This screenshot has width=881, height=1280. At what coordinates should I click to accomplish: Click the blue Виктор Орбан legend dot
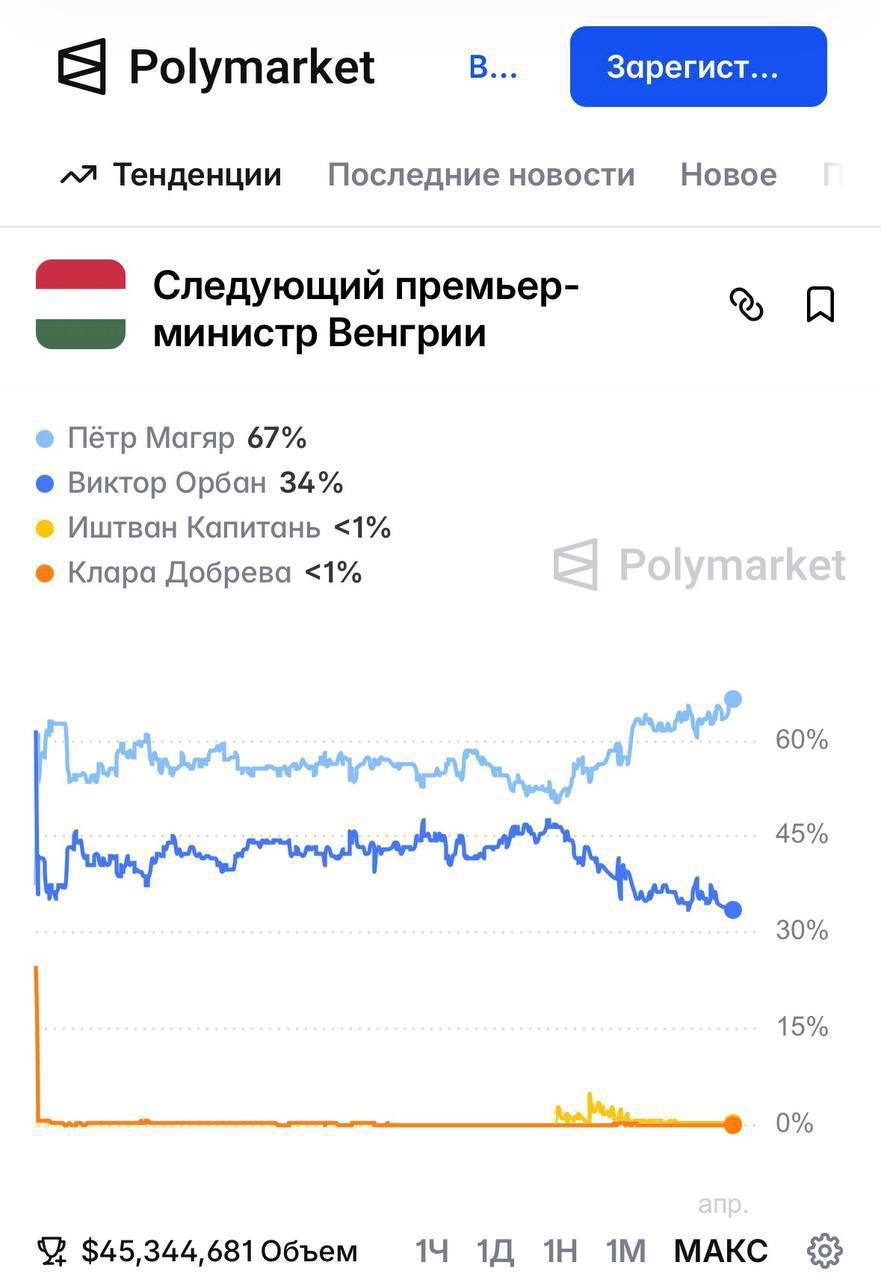point(45,484)
